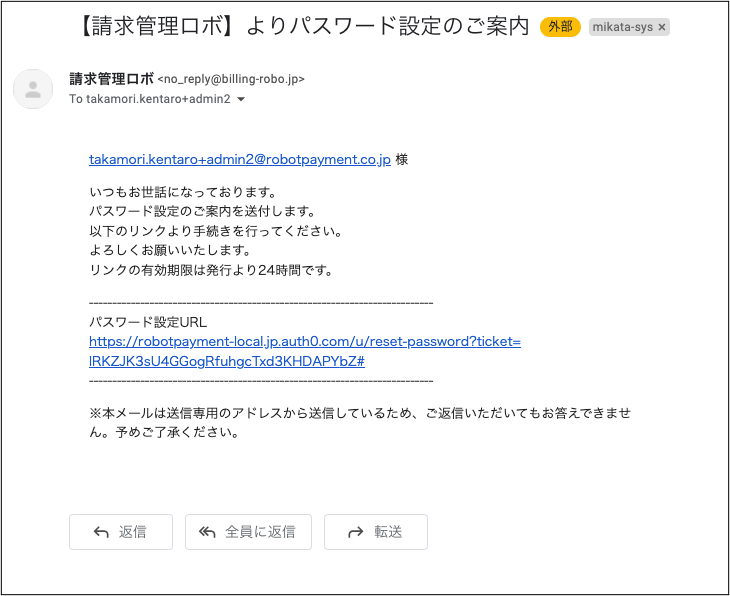The image size is (730, 596).
Task: Click the greeting line いつもお世話になっております
Action: pyautogui.click(x=182, y=192)
